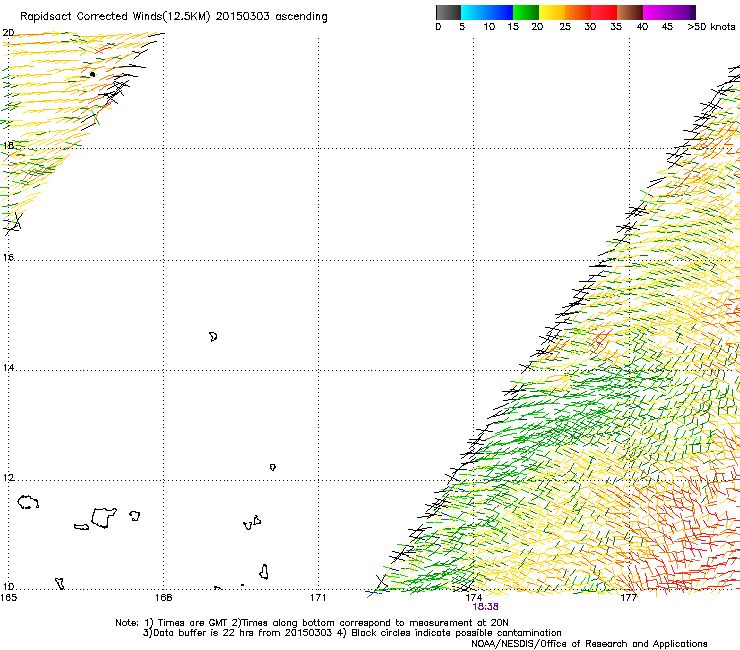Click the '>50 knots' legend label
The width and height of the screenshot is (740, 650).
pyautogui.click(x=711, y=27)
